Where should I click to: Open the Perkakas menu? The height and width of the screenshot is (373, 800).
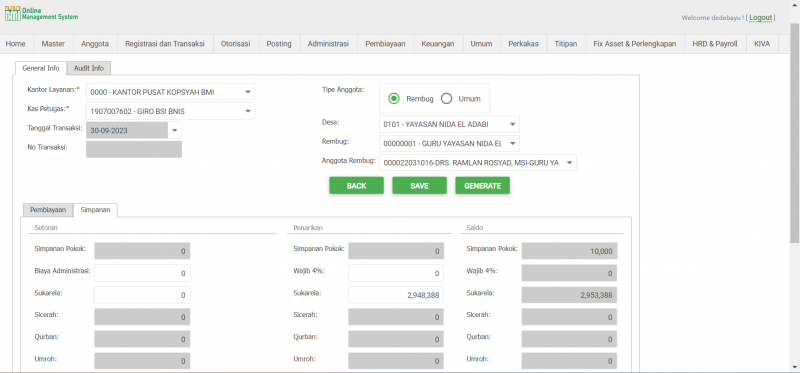(x=523, y=44)
